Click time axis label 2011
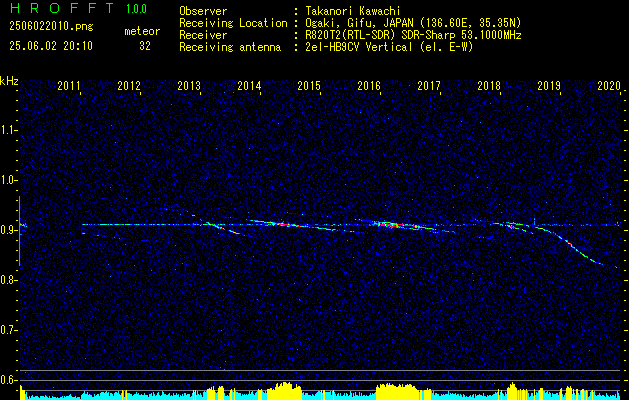The image size is (629, 400). (69, 85)
